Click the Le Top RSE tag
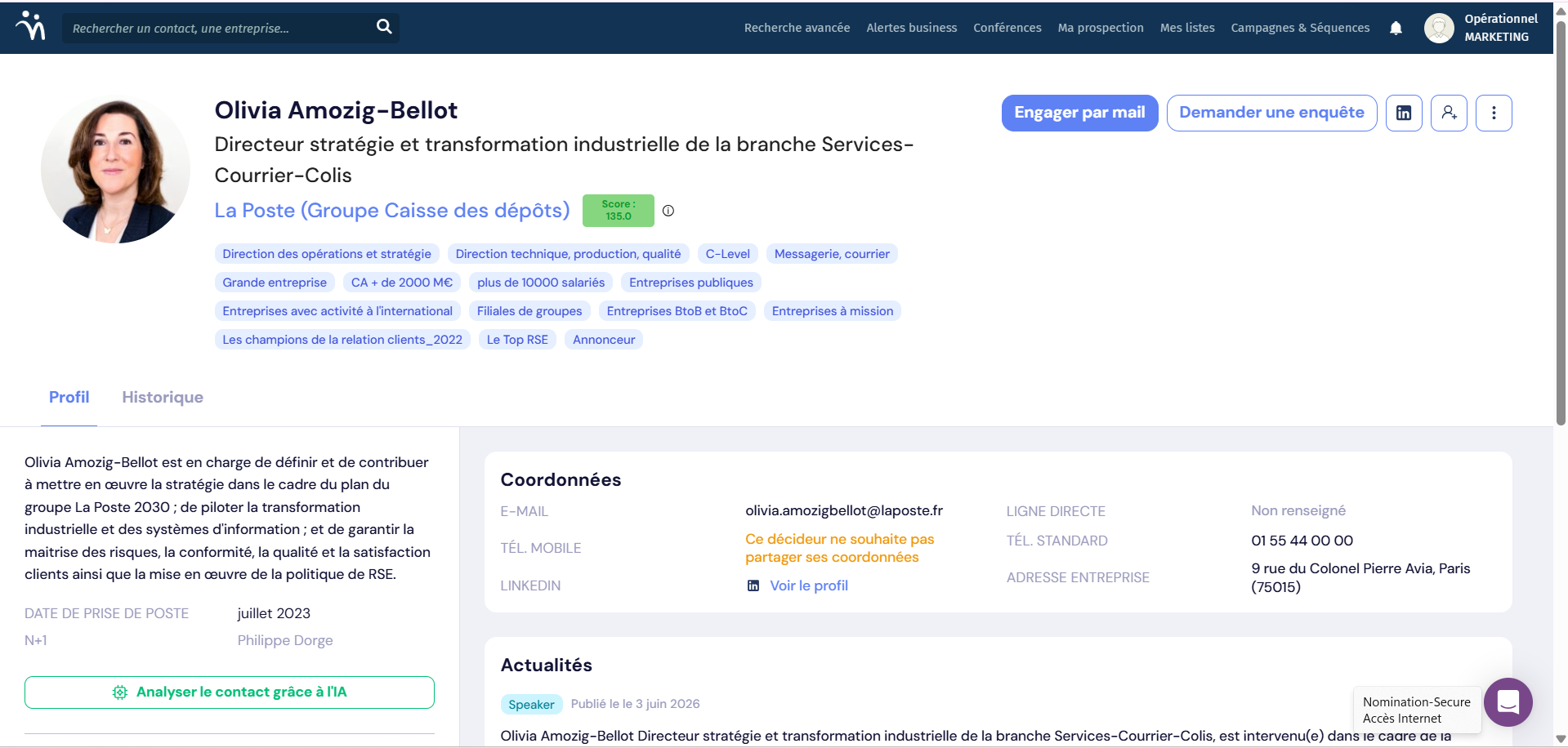1568x748 pixels. click(517, 340)
